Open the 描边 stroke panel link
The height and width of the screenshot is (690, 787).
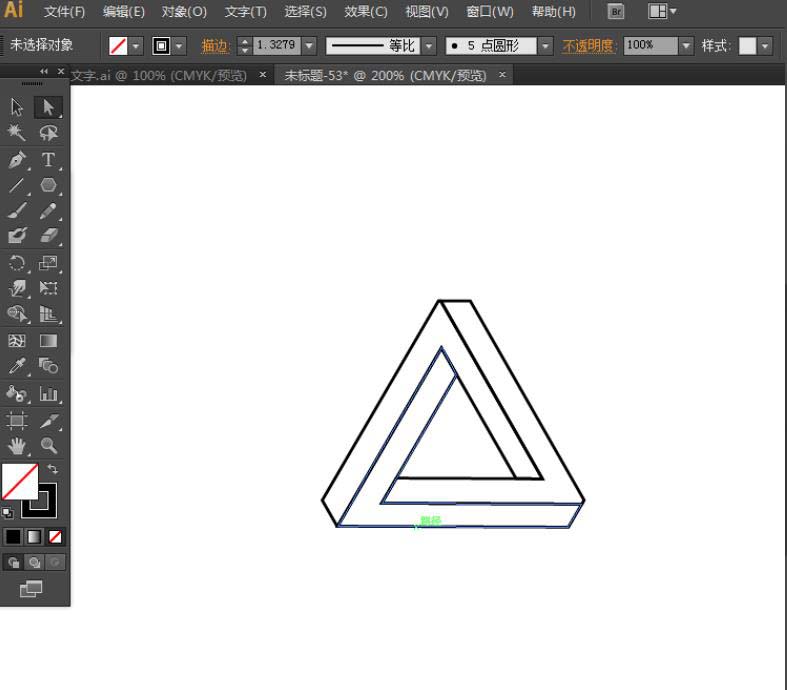pyautogui.click(x=215, y=46)
